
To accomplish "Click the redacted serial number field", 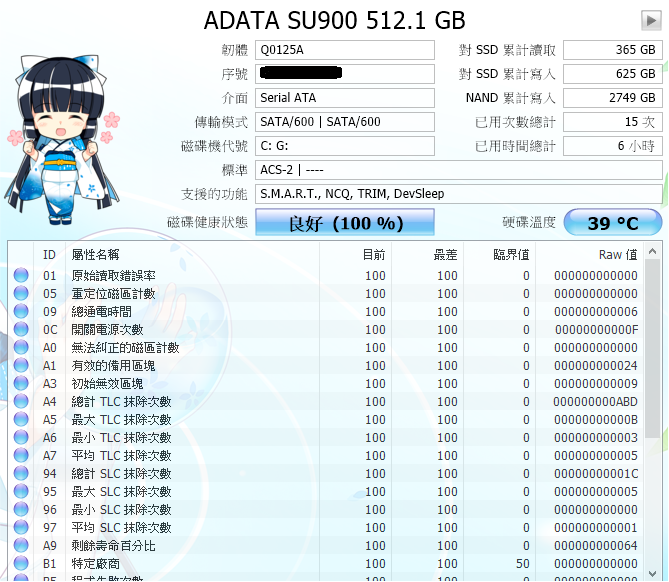I will 345,74.
